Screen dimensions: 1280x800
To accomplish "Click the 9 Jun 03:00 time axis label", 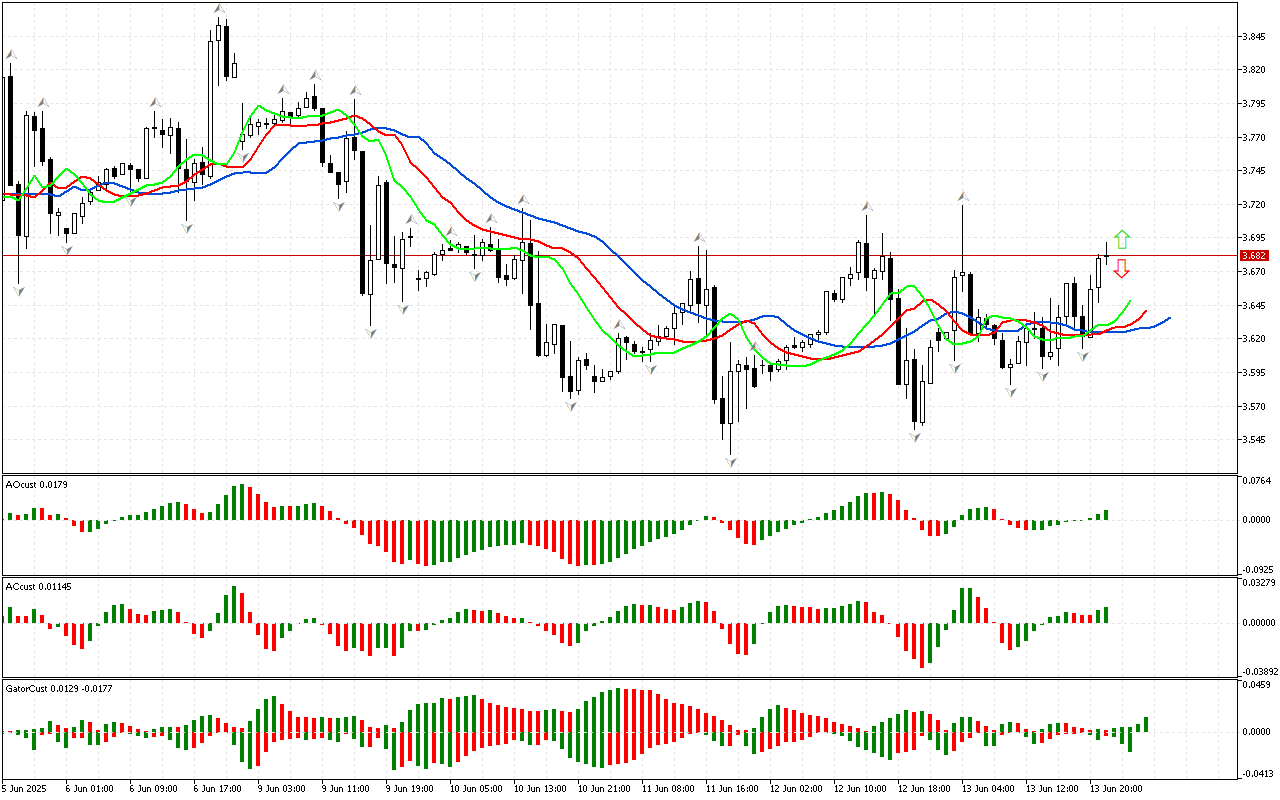I will [279, 789].
